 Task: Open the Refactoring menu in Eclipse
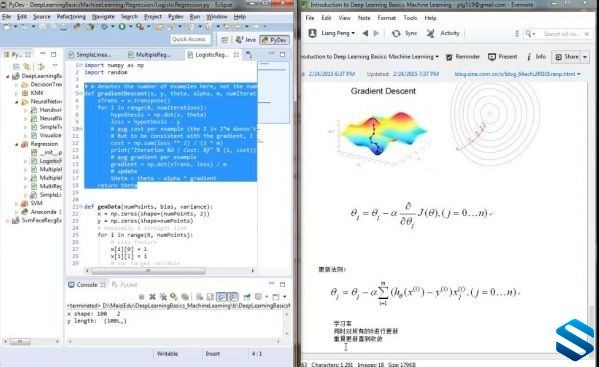pyautogui.click(x=71, y=17)
